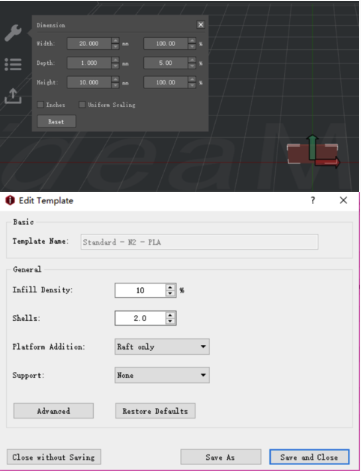Select the red model on the platform

(299, 154)
